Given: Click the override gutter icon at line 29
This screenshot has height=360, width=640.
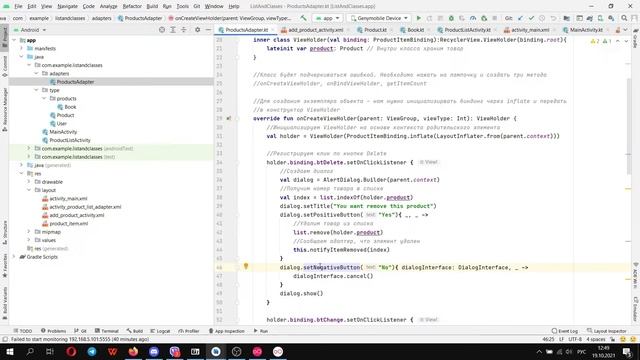Looking at the screenshot, I should (x=229, y=118).
